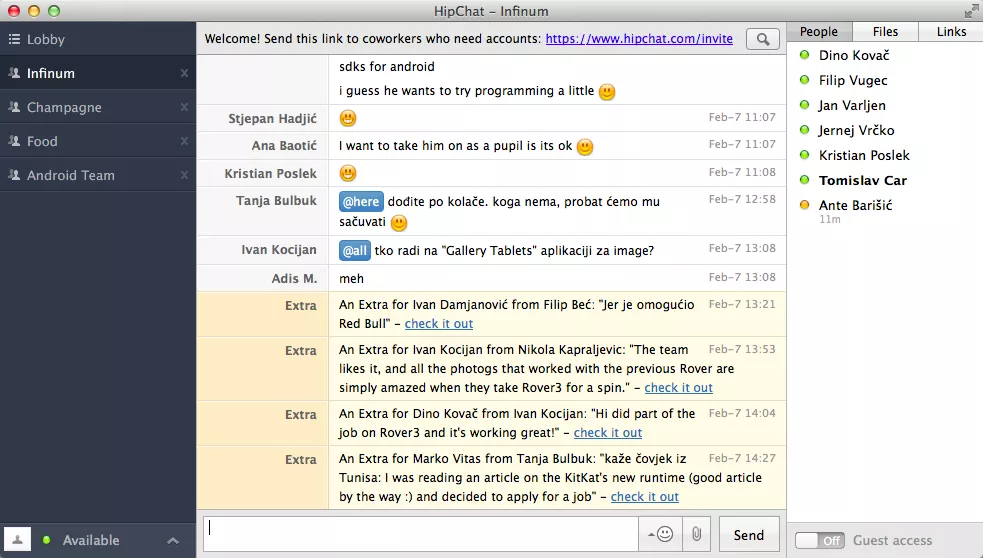Switch to the Files tab
The width and height of the screenshot is (983, 558).
click(x=885, y=32)
